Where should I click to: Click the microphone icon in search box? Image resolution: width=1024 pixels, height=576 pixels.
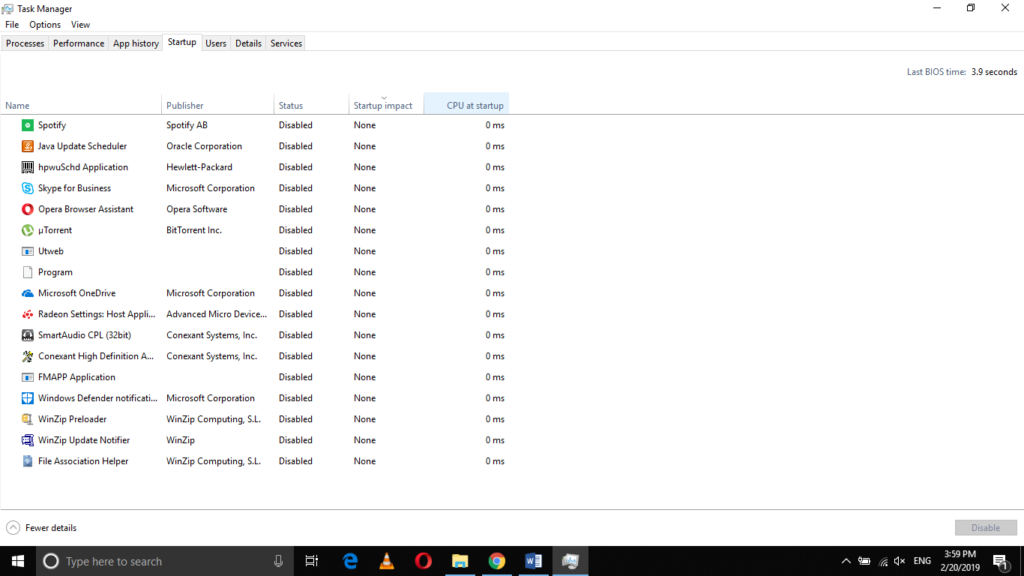tap(278, 561)
